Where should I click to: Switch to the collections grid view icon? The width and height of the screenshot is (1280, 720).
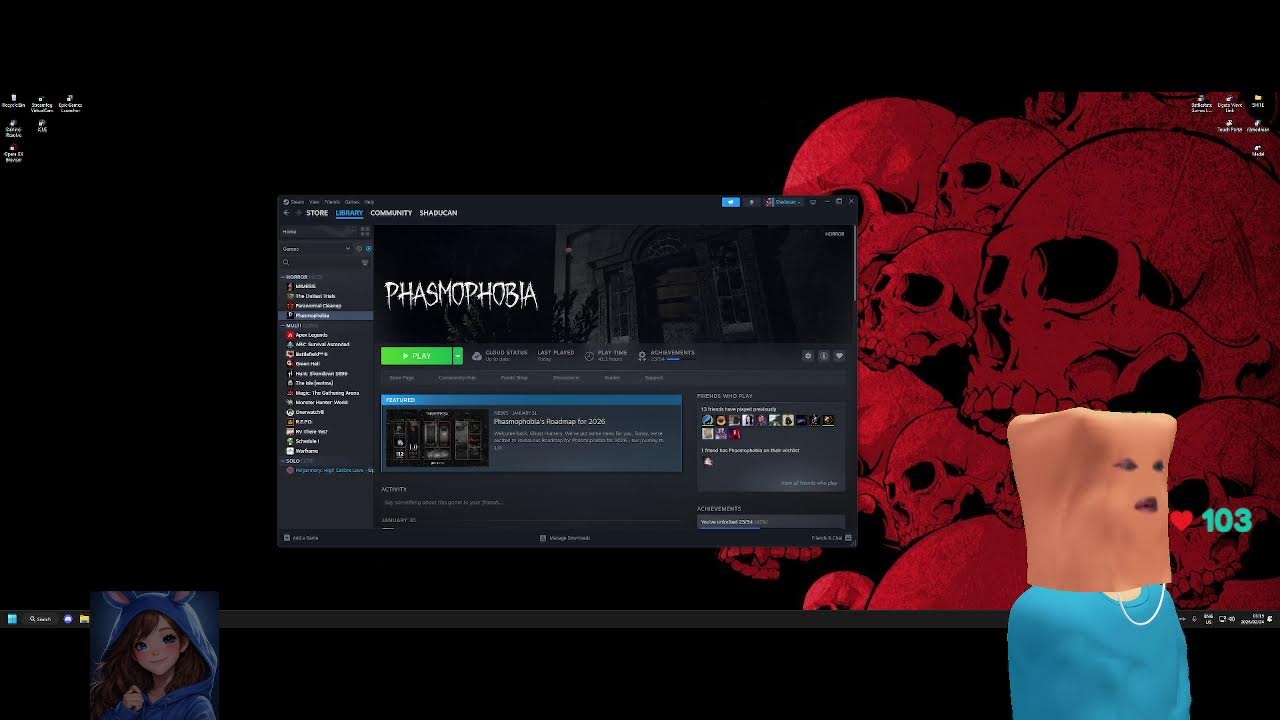point(365,232)
